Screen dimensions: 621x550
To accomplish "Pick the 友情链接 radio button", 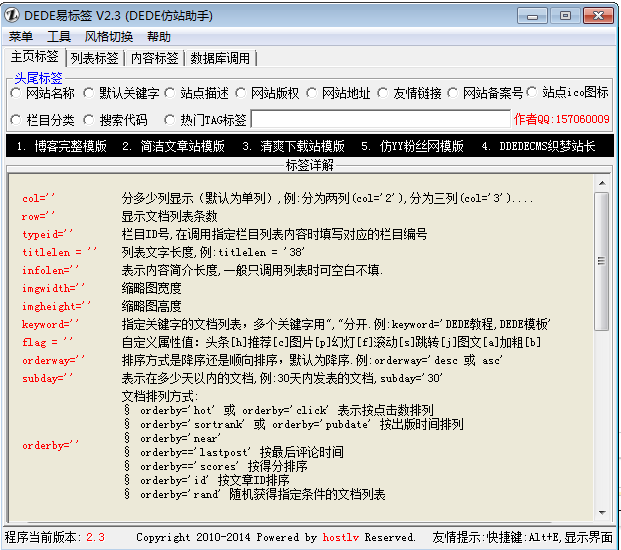I will (383, 93).
